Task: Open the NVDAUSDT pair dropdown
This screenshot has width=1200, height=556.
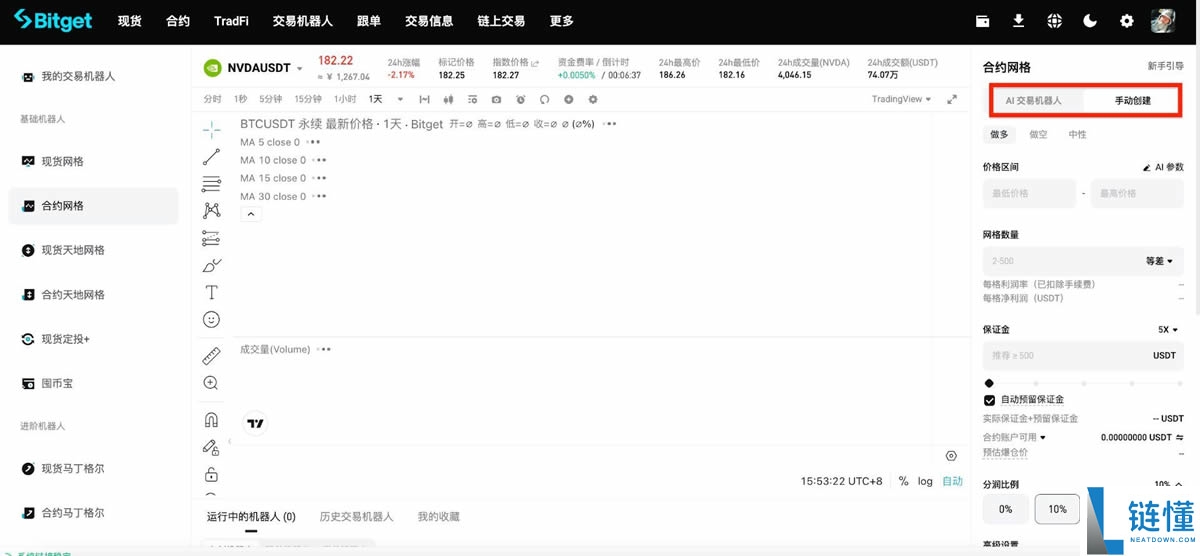Action: tap(300, 69)
